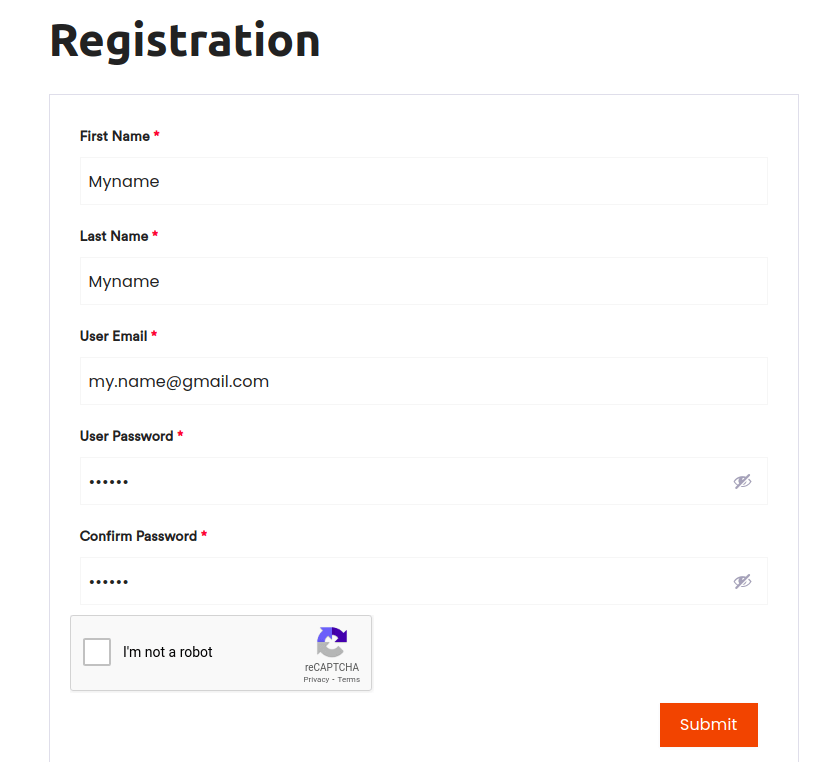Screen dimensions: 817x762
Task: Click the User Password label
Action: coord(126,436)
